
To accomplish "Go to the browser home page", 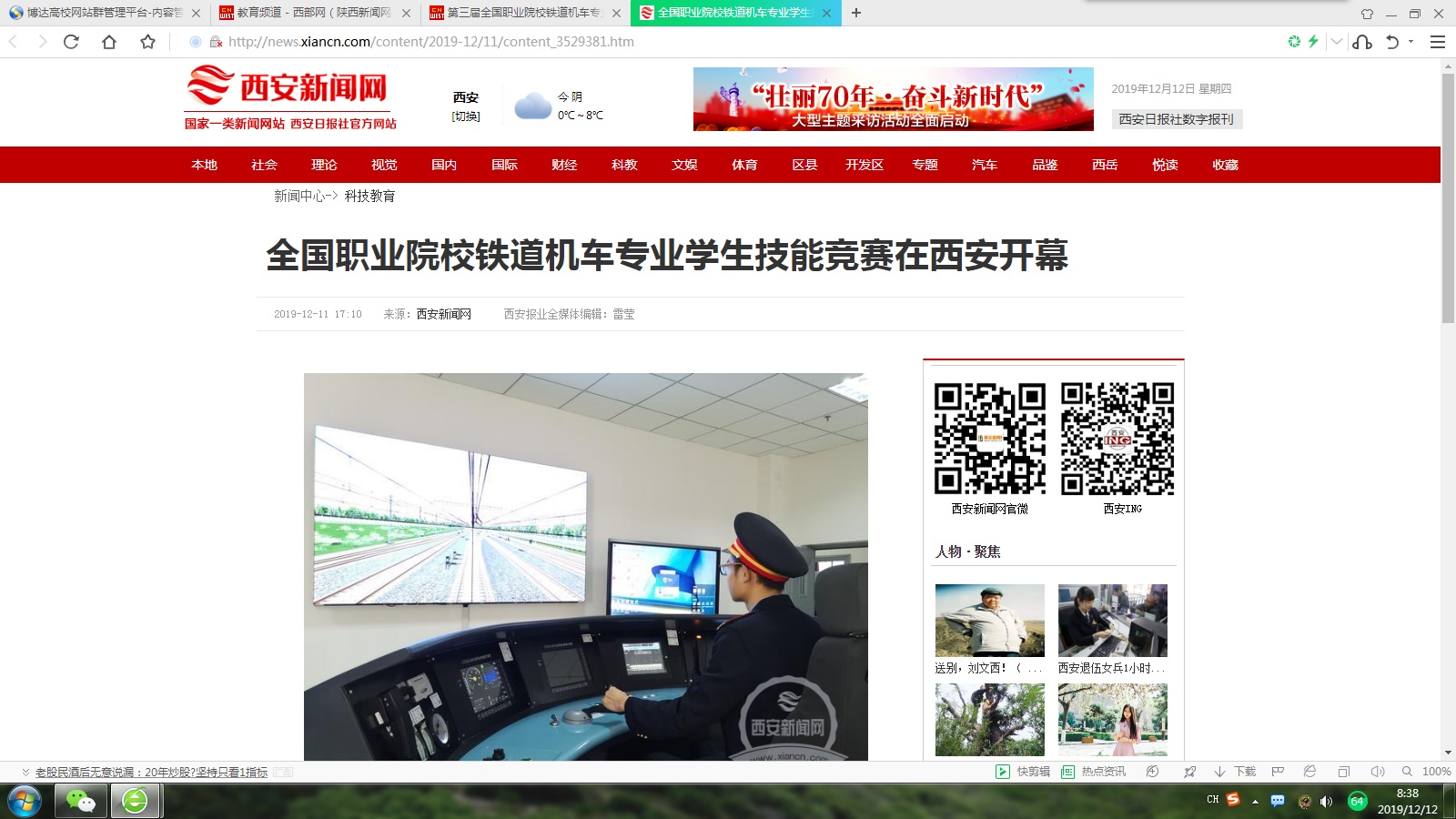I will (x=109, y=42).
